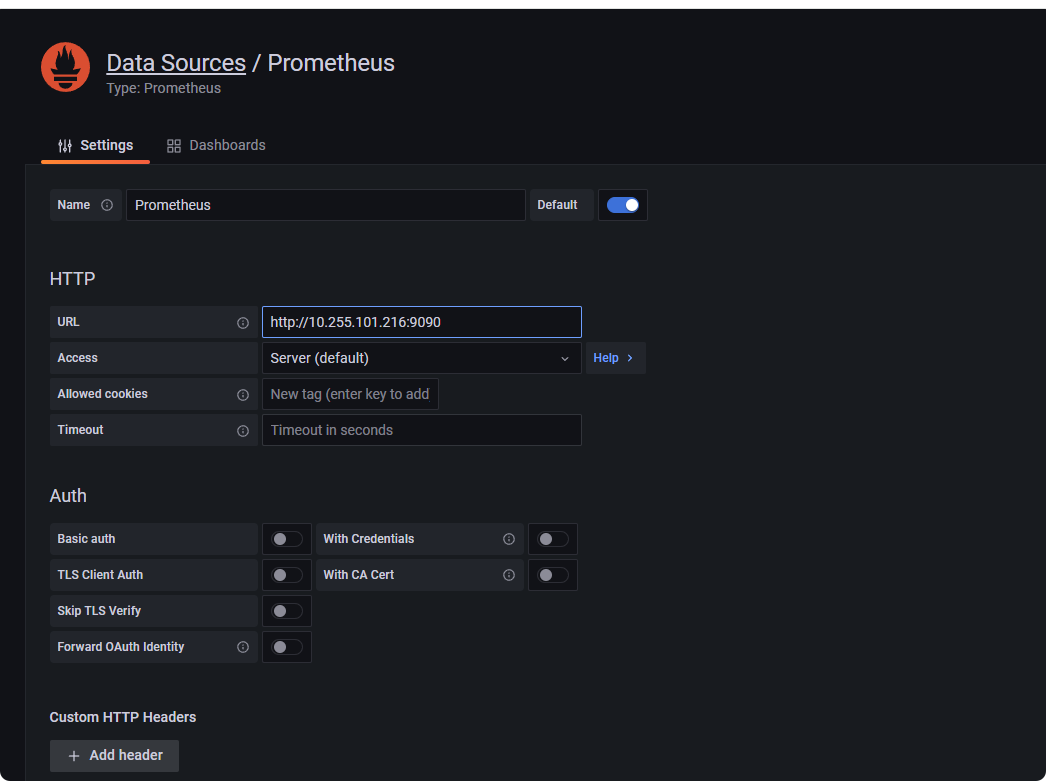Image resolution: width=1046 pixels, height=781 pixels.
Task: Toggle Skip TLS Verify on
Action: click(287, 611)
